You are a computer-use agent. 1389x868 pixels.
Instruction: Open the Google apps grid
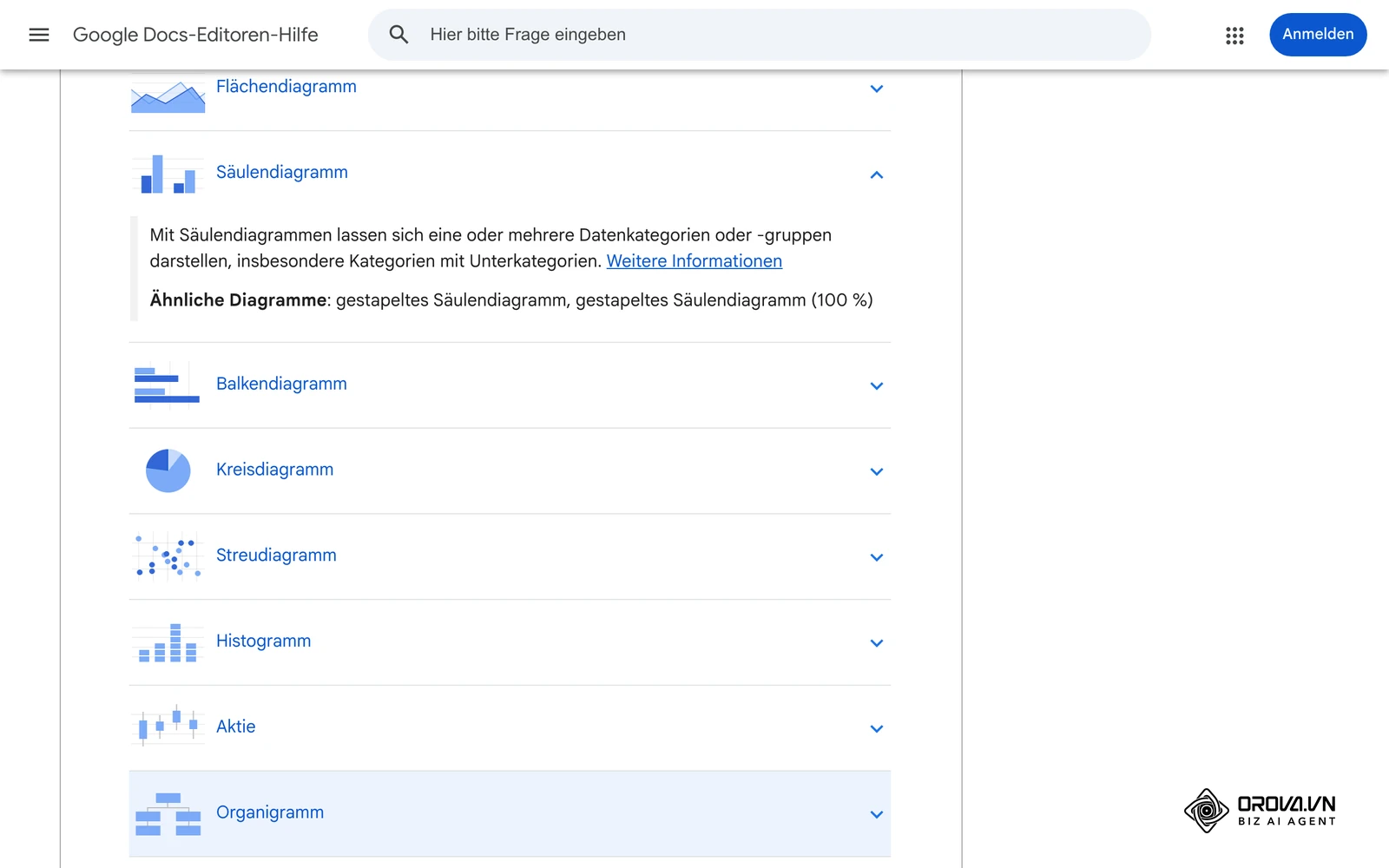1234,35
